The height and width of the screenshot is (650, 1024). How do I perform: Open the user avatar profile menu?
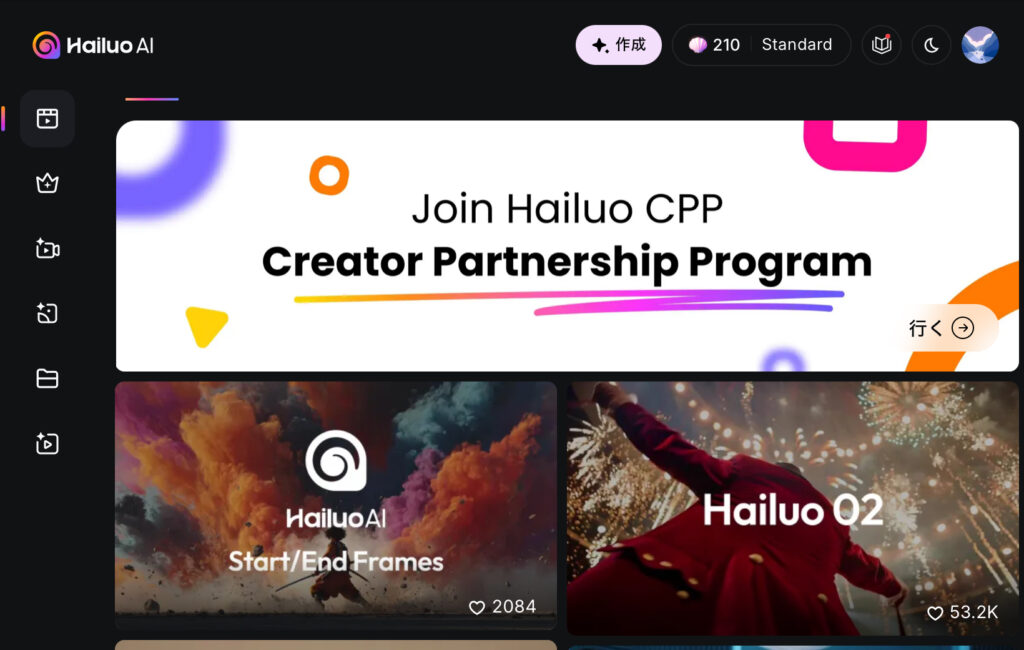[x=980, y=45]
